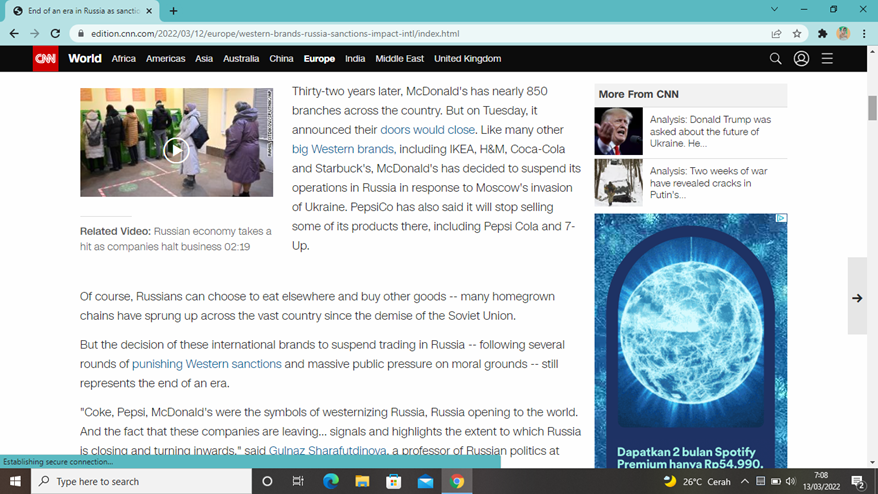Go to the World section

coord(85,58)
